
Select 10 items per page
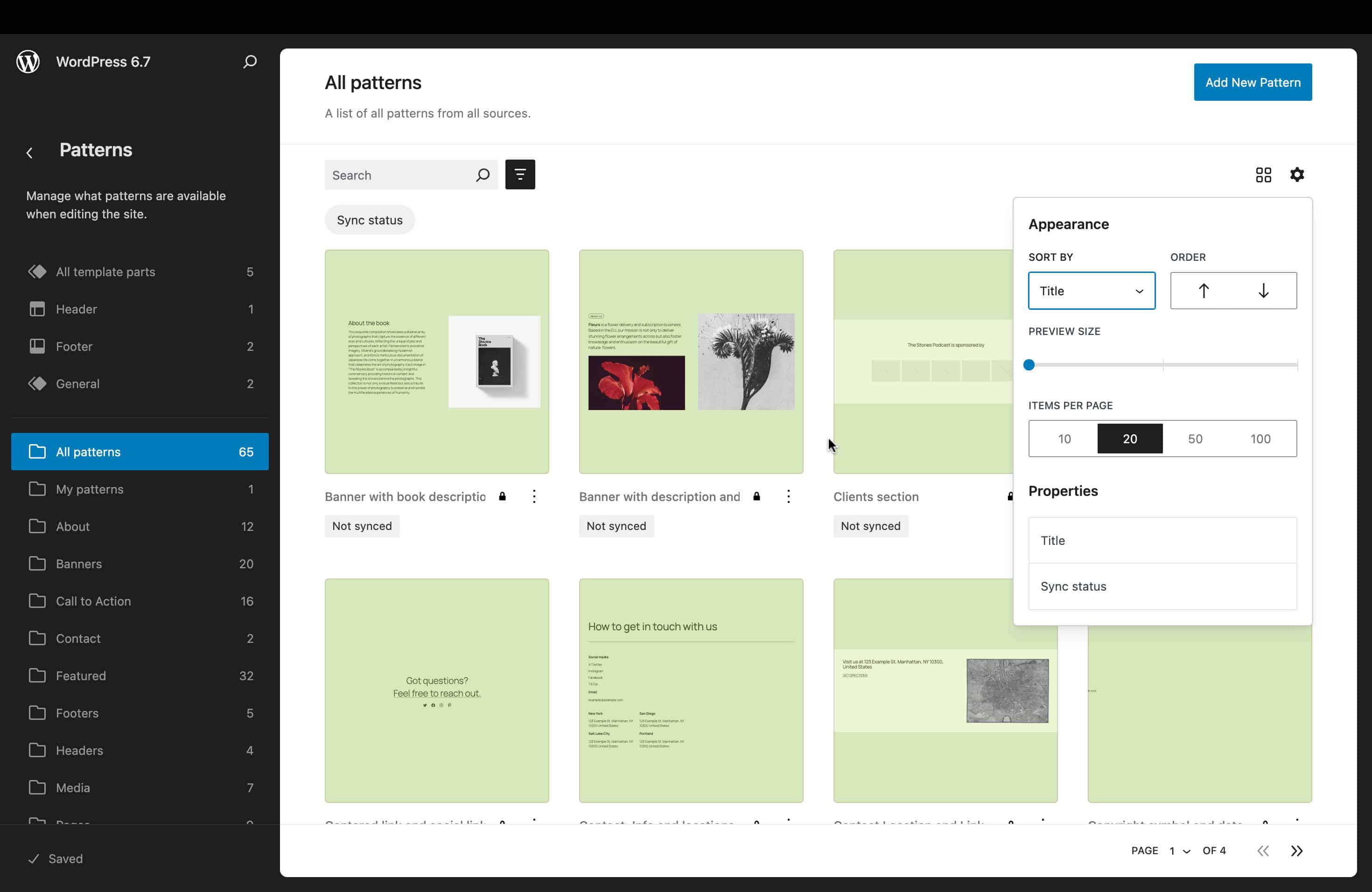tap(1064, 439)
